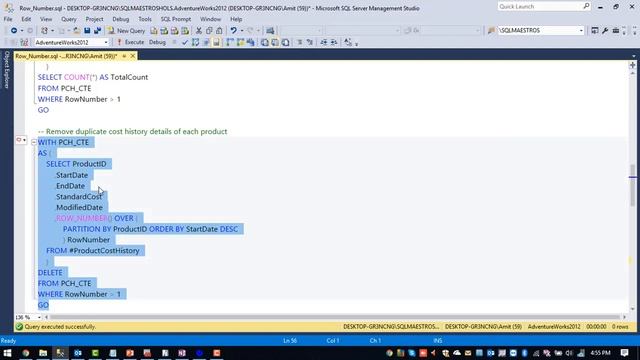The width and height of the screenshot is (640, 360).
Task: Open the Query menu
Action: pos(69,19)
